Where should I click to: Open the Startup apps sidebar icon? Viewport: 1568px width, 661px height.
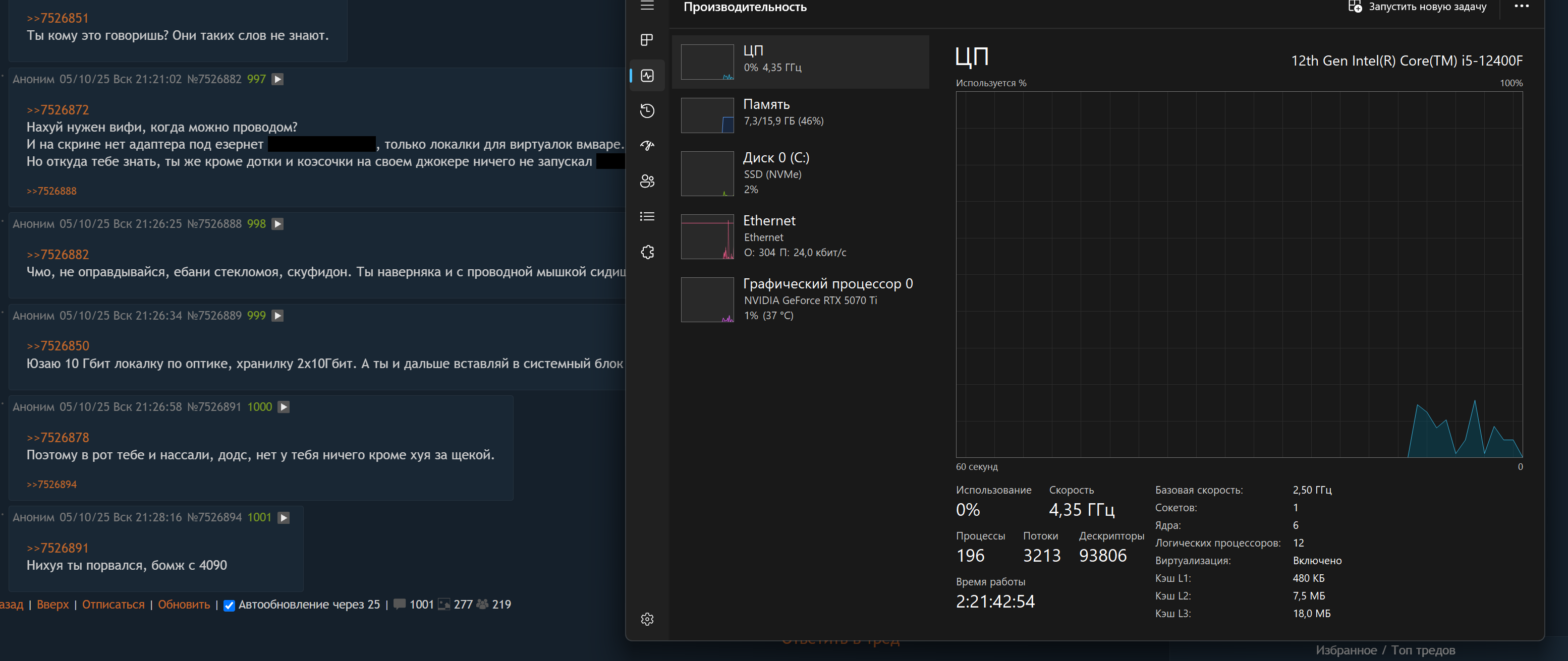[x=647, y=146]
